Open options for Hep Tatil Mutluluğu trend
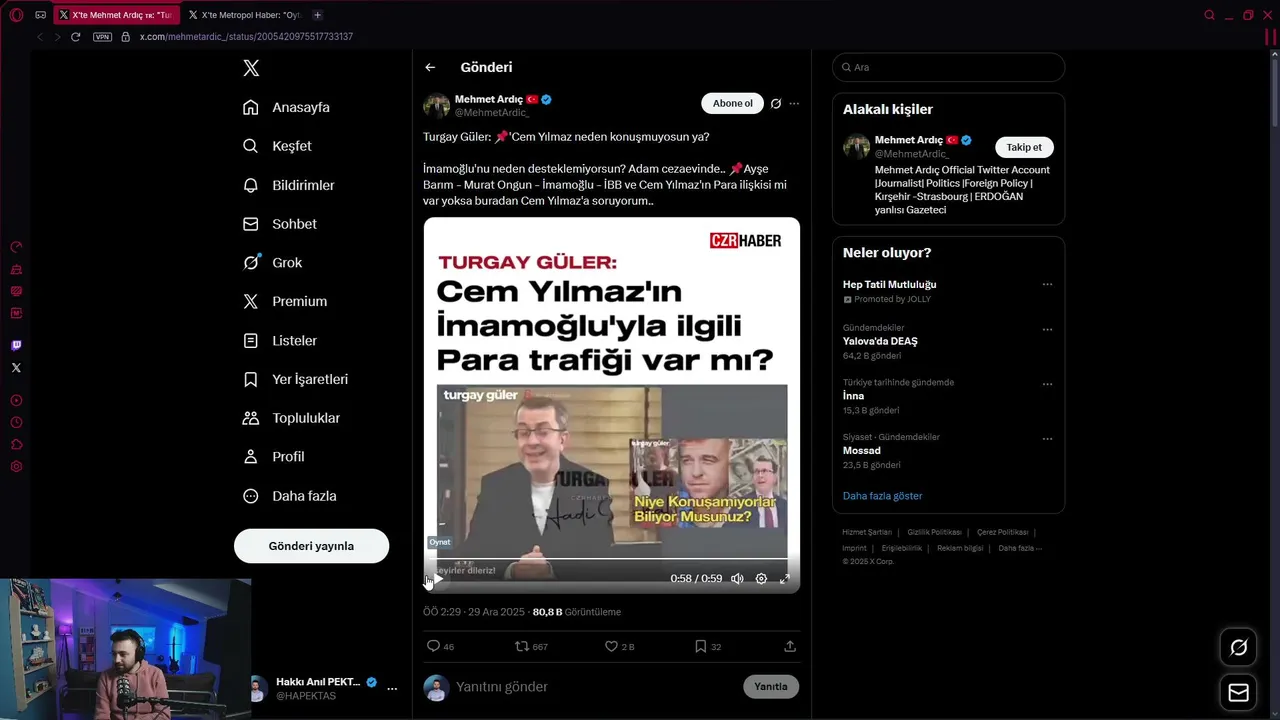Image resolution: width=1280 pixels, height=720 pixels. pos(1047,284)
